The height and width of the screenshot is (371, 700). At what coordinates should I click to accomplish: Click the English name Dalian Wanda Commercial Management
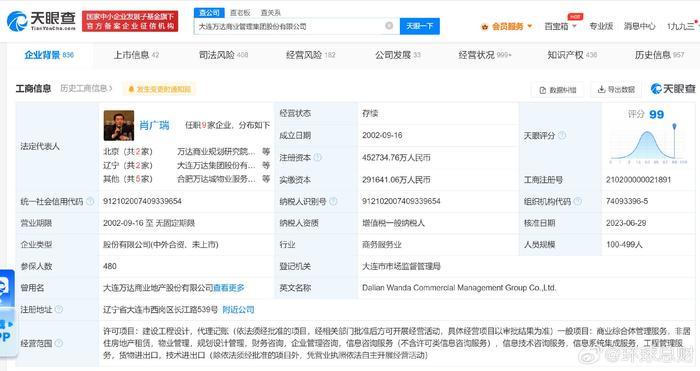coord(459,288)
